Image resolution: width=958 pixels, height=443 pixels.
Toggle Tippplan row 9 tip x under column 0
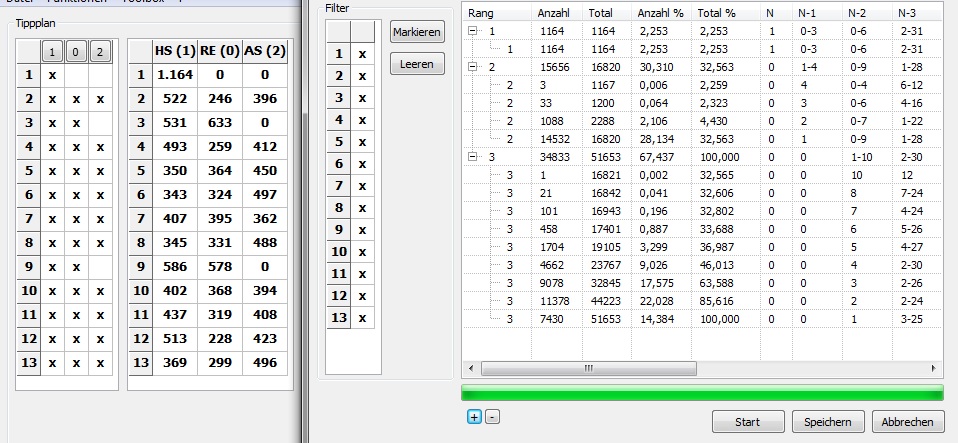(76, 267)
